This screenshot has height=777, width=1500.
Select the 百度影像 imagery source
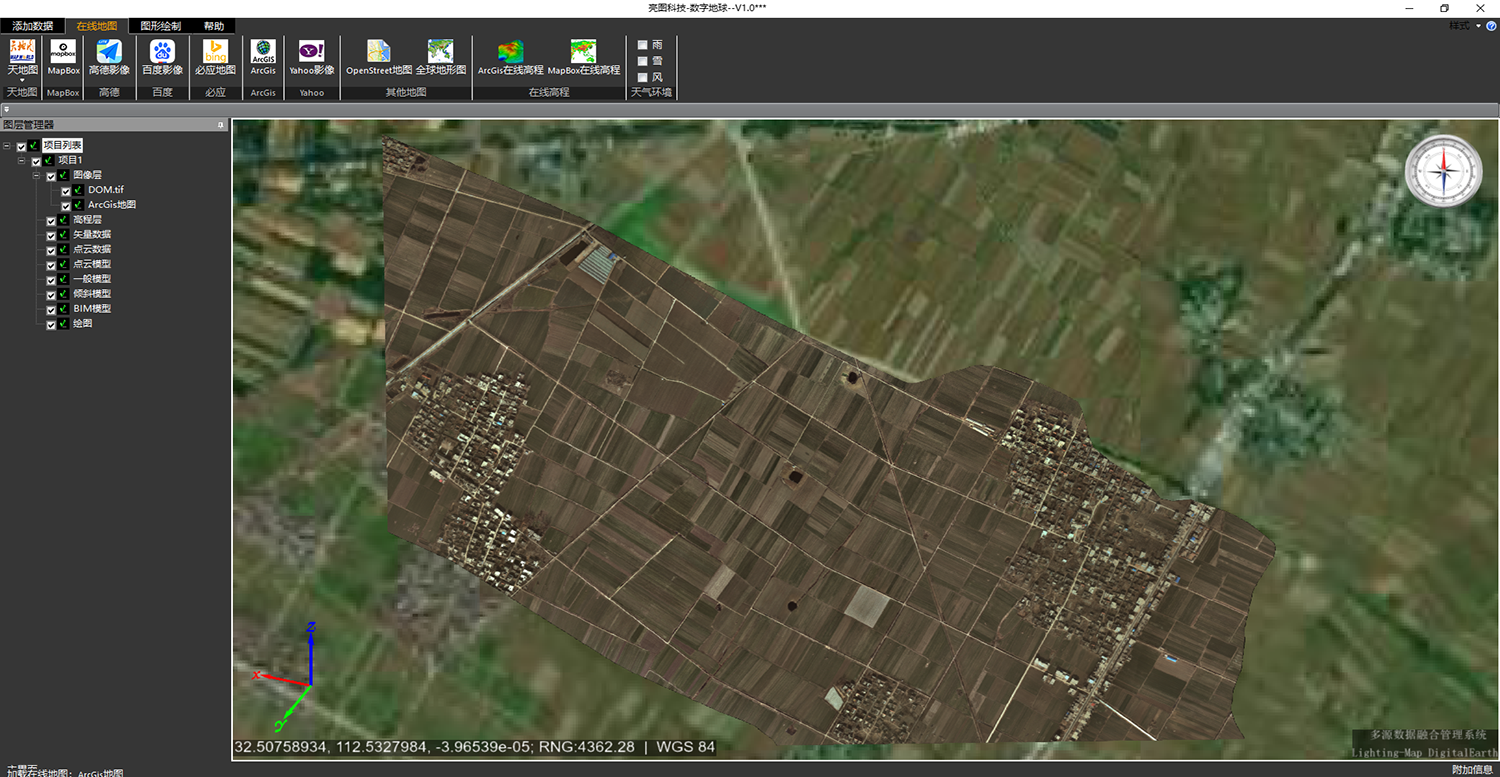[x=162, y=57]
